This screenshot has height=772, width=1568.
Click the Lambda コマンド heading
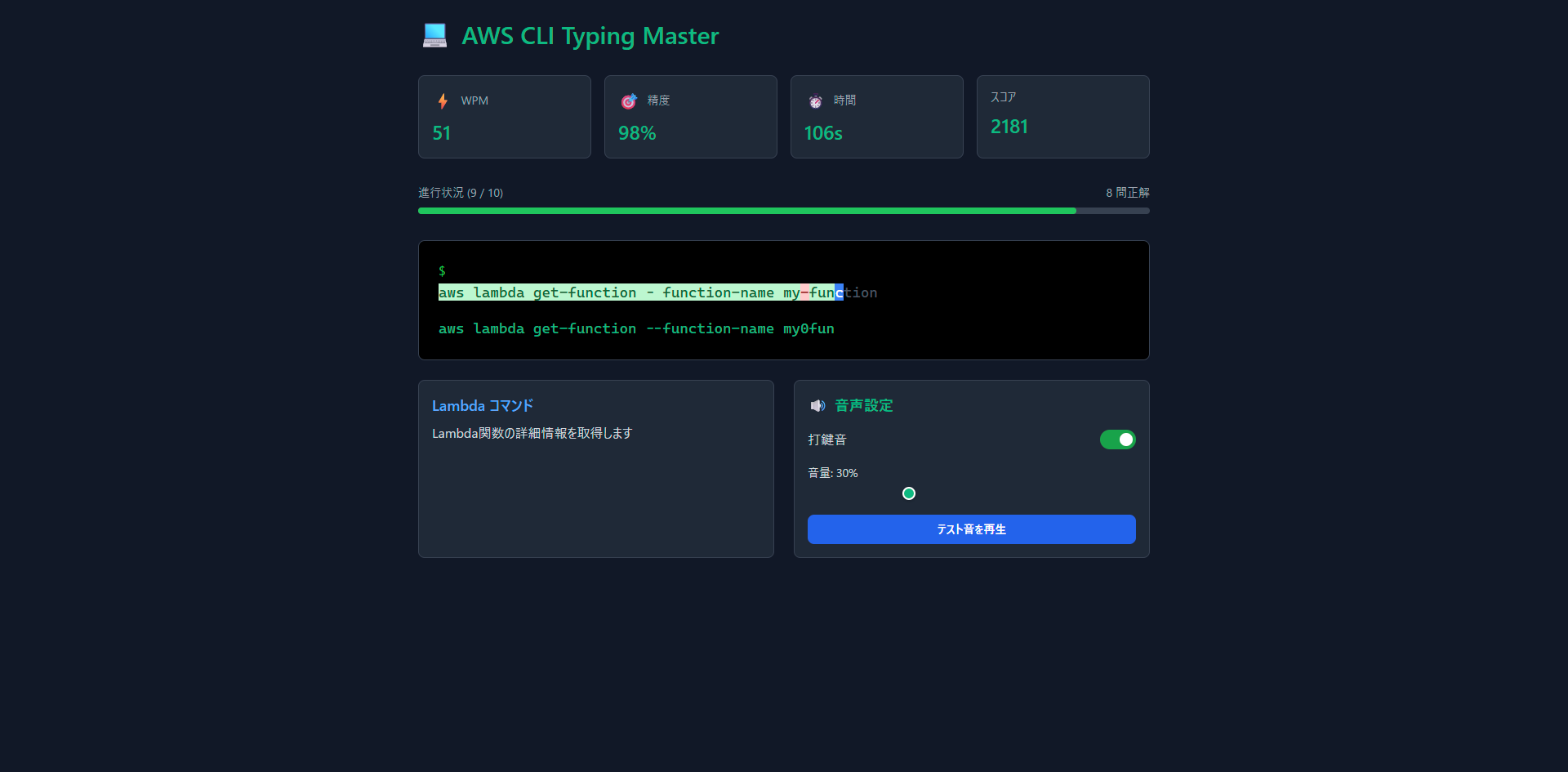pos(483,406)
